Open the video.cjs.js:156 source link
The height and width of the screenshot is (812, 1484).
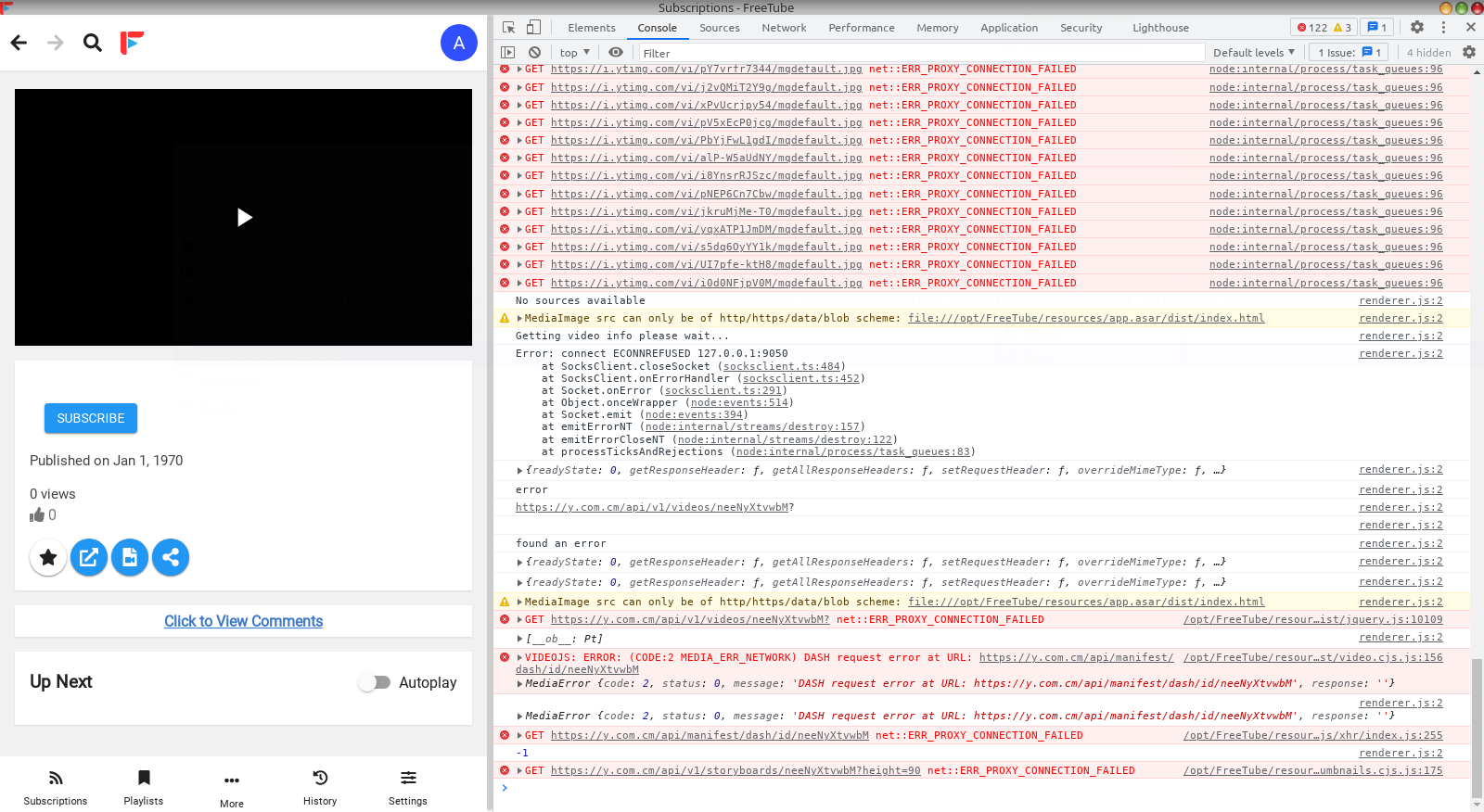point(1313,658)
